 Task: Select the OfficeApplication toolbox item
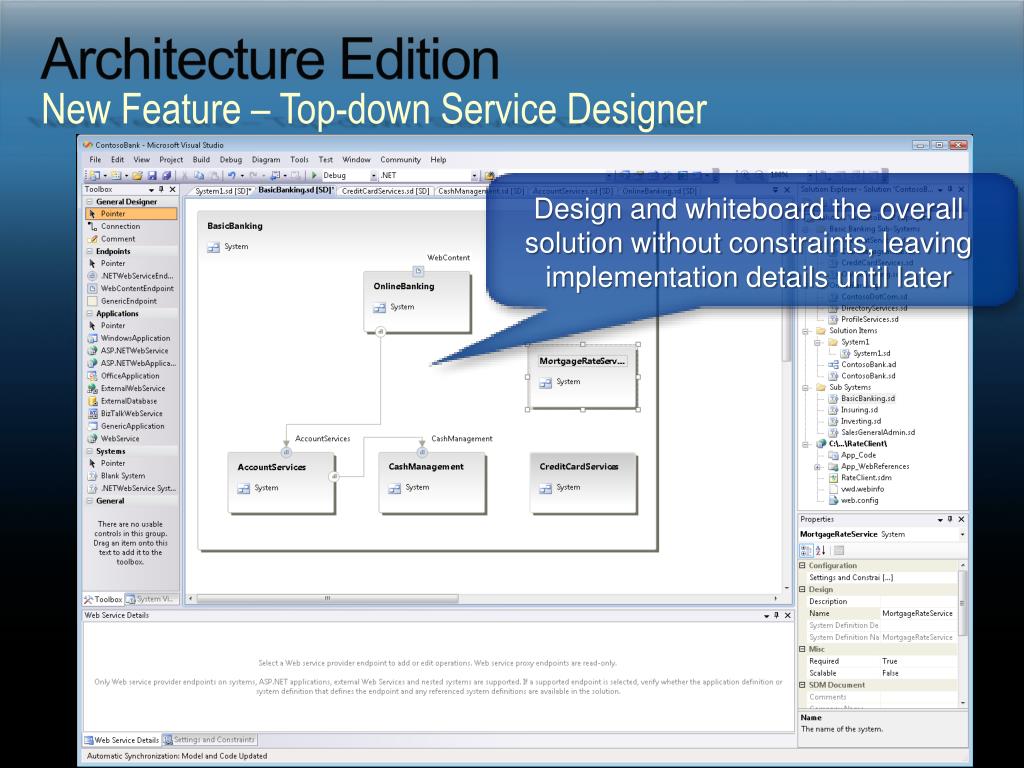130,376
